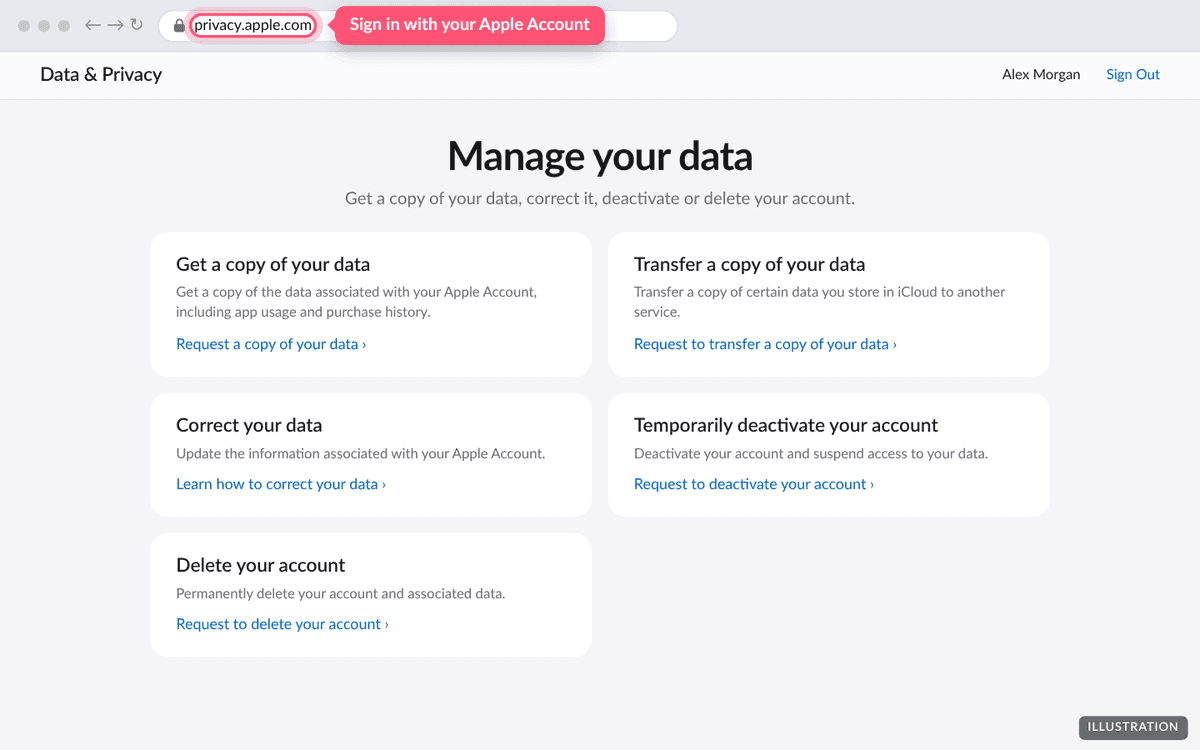Click the browser back arrow
1200x750 pixels.
(x=93, y=25)
